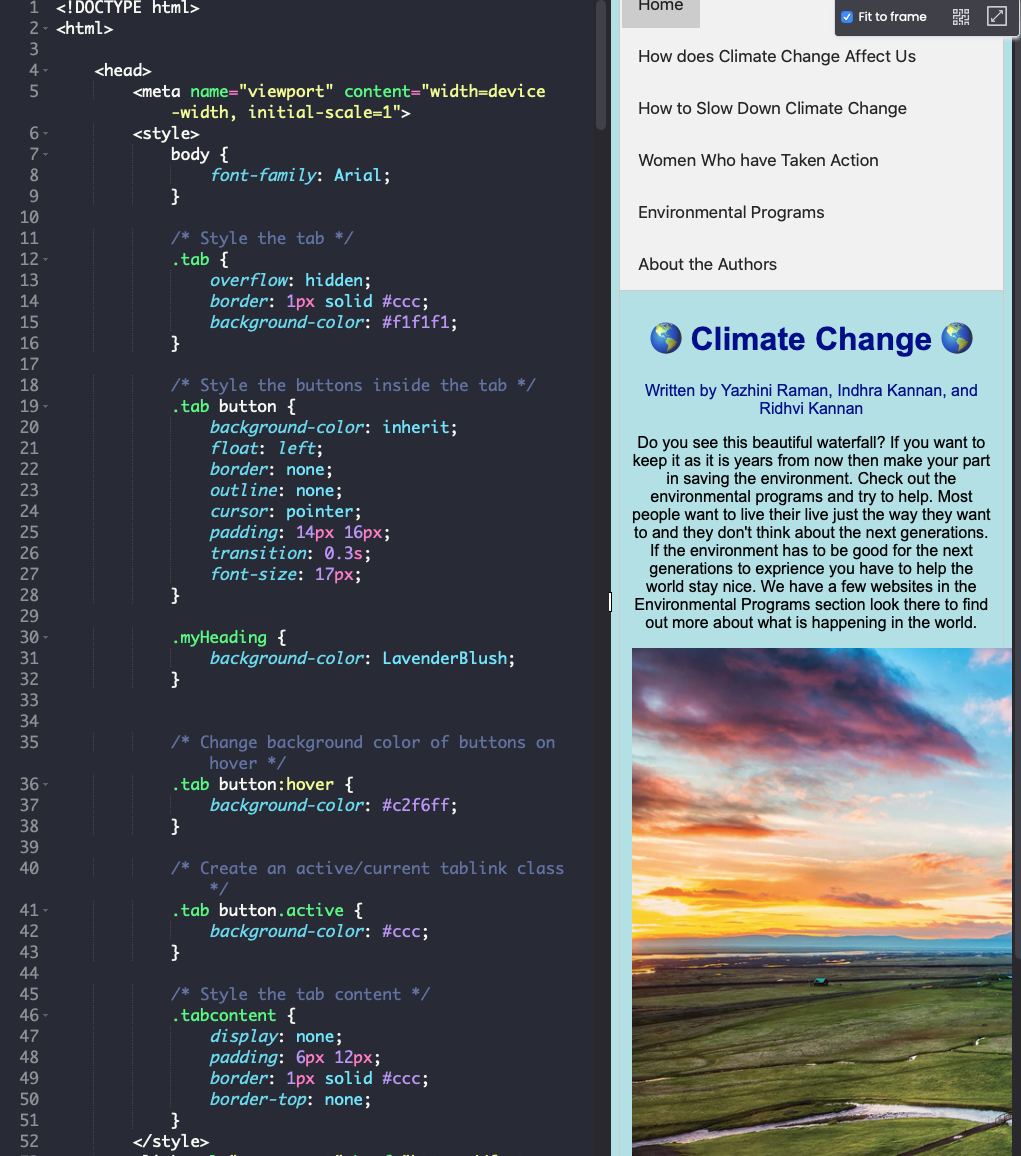Collapse the html tag fold arrow on line 2
Viewport: 1021px width, 1156px height.
click(46, 29)
